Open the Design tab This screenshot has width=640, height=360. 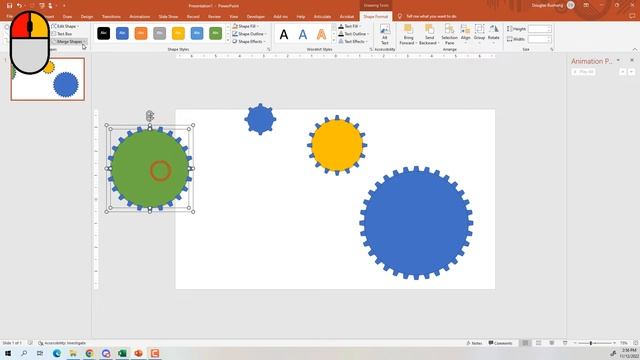(87, 17)
